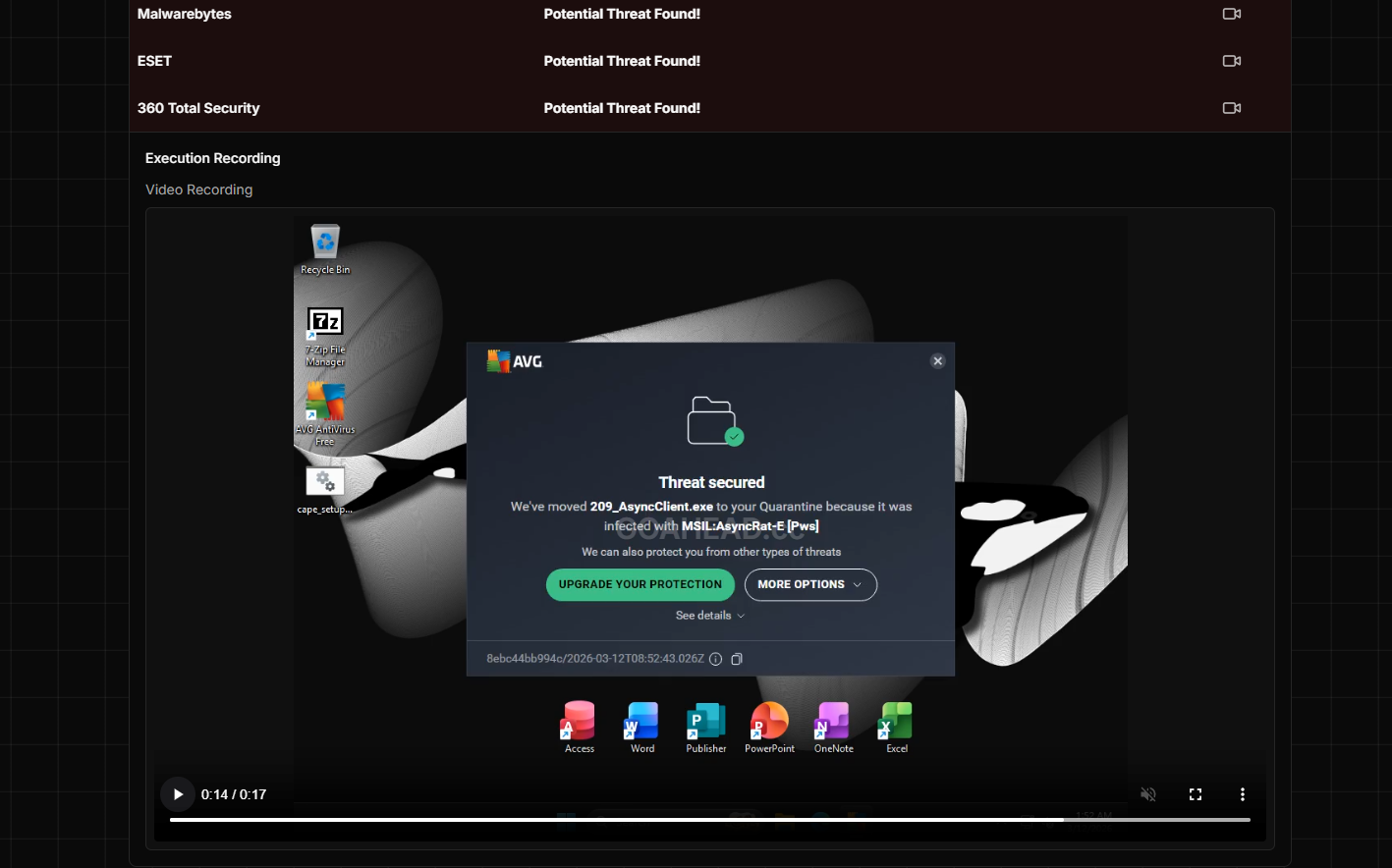Play the execution recording video

click(178, 794)
